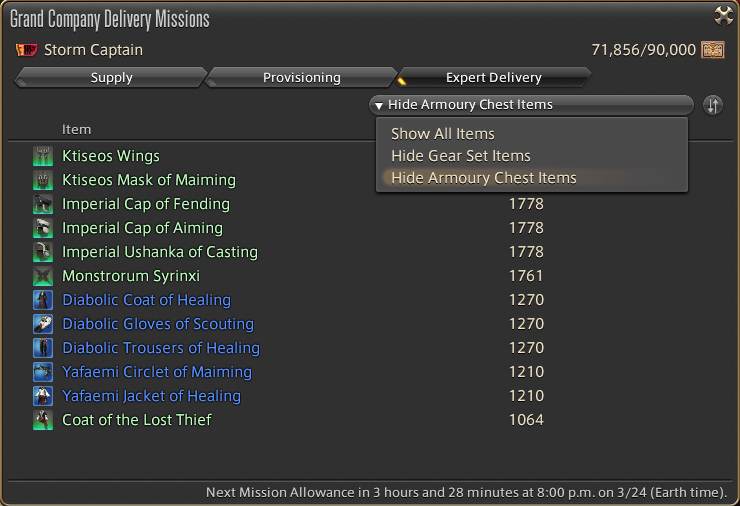The height and width of the screenshot is (506, 740).
Task: Open the Expert Delivery tab
Action: [494, 77]
